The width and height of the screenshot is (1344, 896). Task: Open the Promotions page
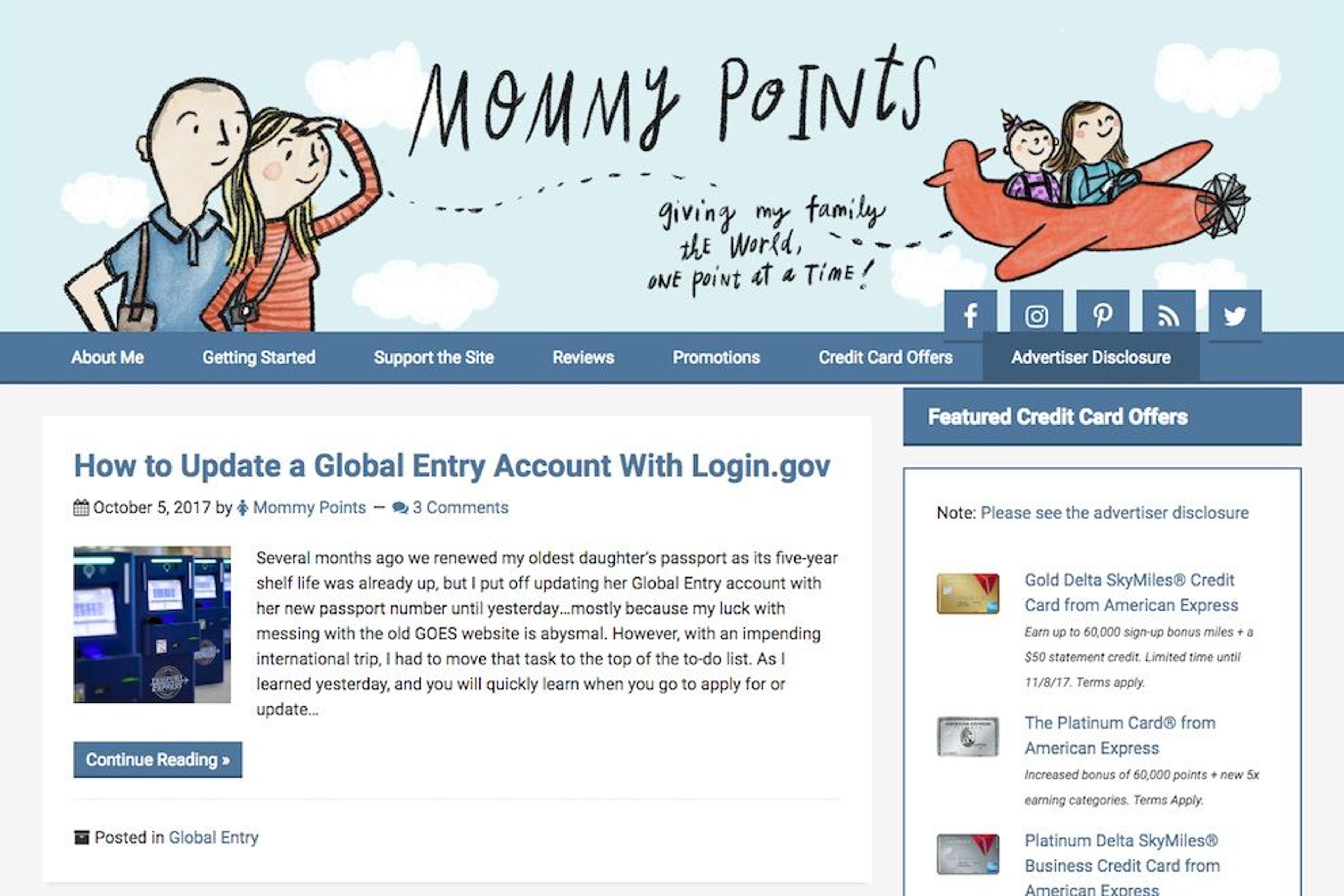coord(717,357)
